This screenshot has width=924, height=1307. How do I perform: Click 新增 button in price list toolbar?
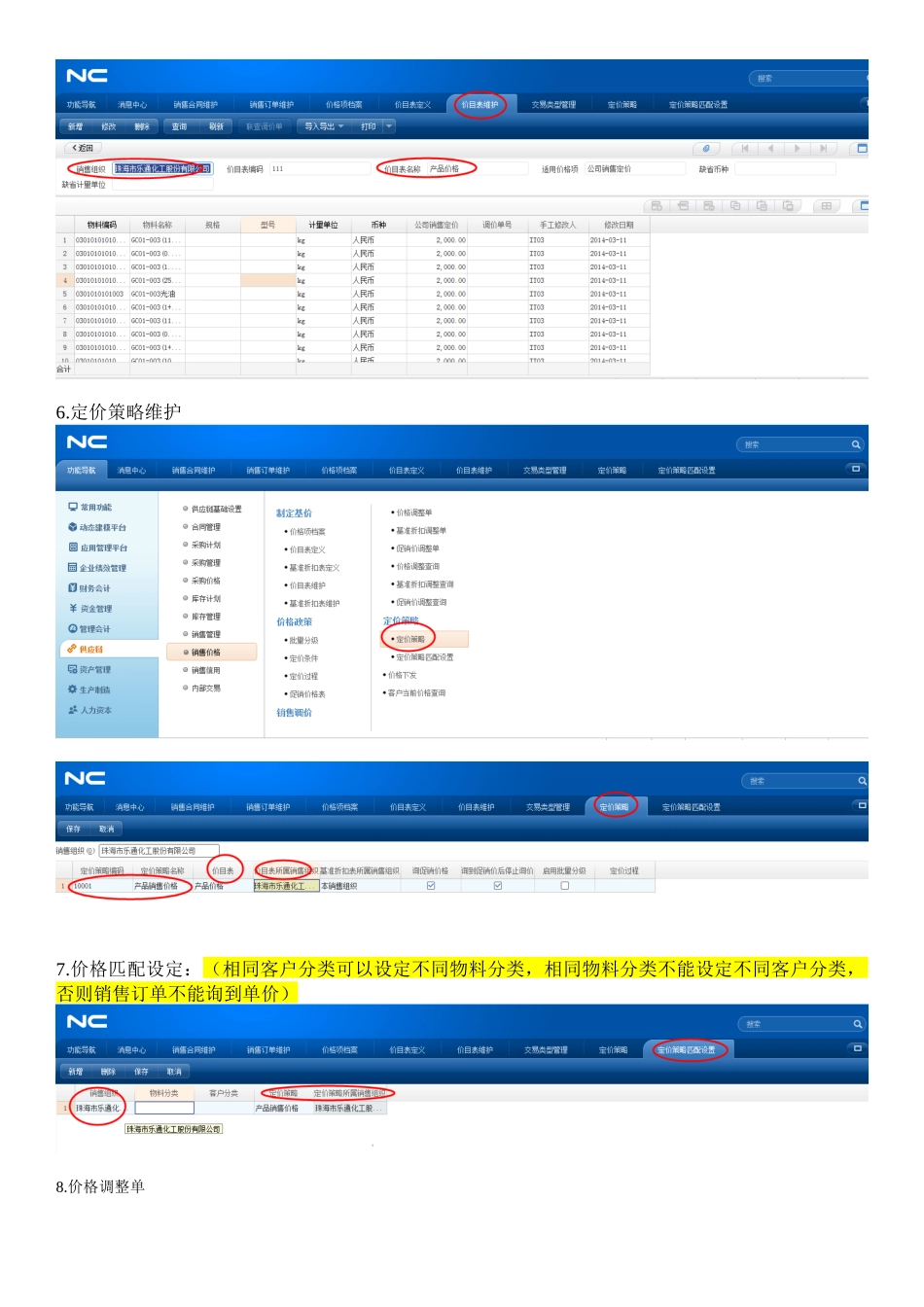pos(76,126)
